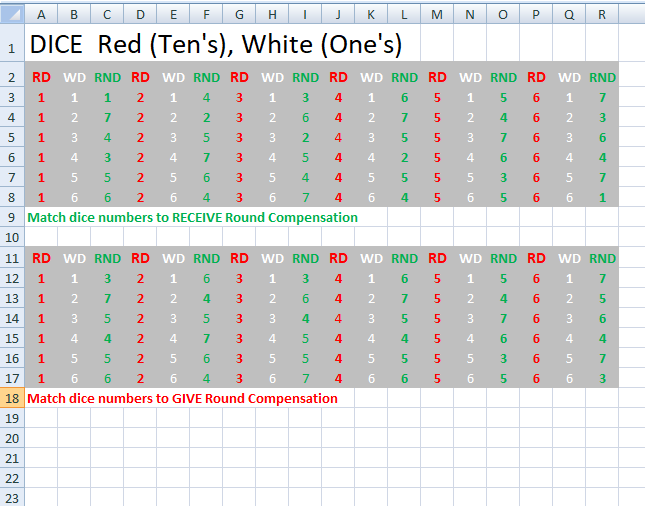Viewport: 645px width, 506px height.
Task: Click the green RECEIVE Round Compensation text
Action: [x=192, y=217]
